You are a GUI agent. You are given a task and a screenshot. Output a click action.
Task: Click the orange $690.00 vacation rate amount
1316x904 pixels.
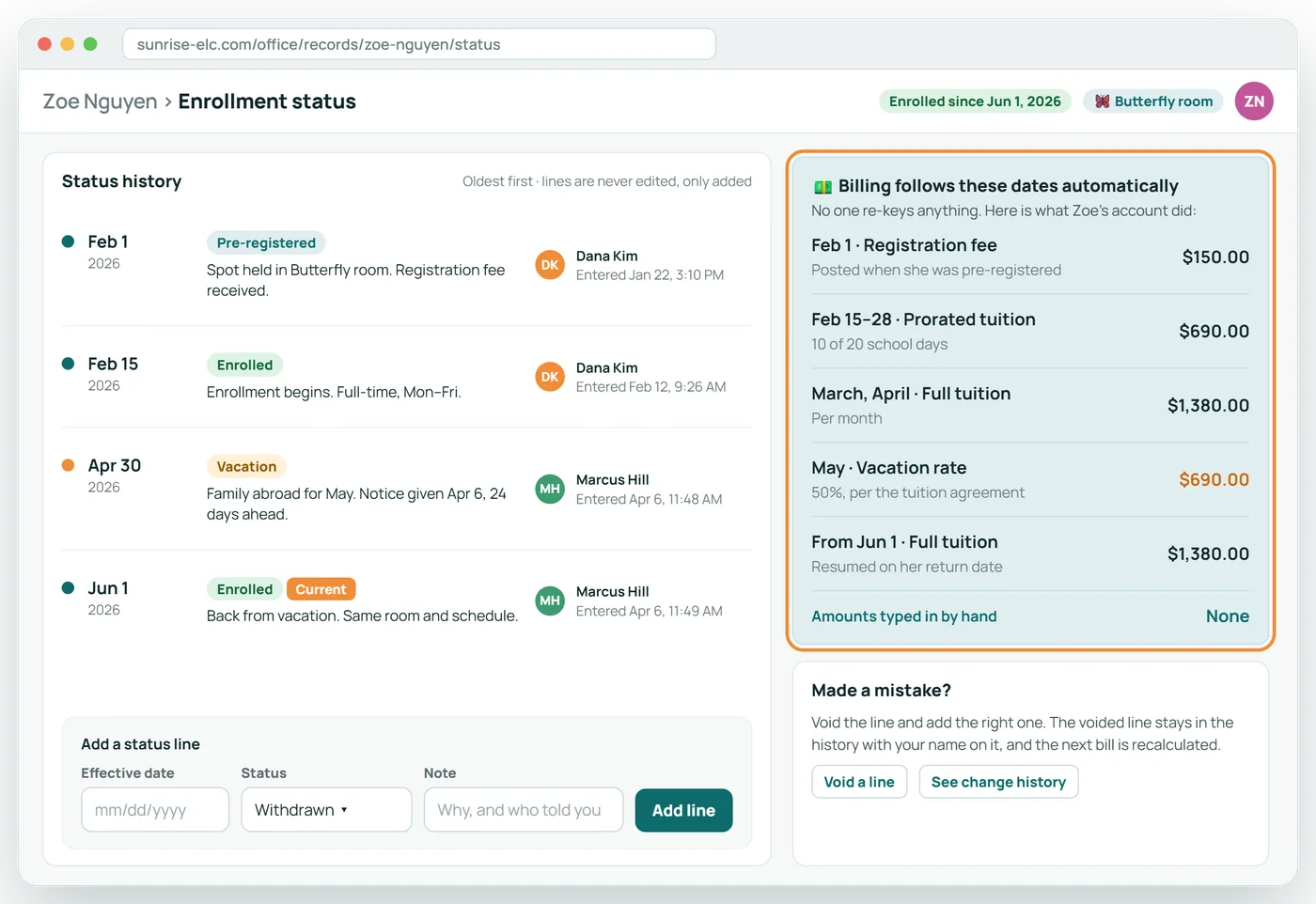pos(1214,480)
